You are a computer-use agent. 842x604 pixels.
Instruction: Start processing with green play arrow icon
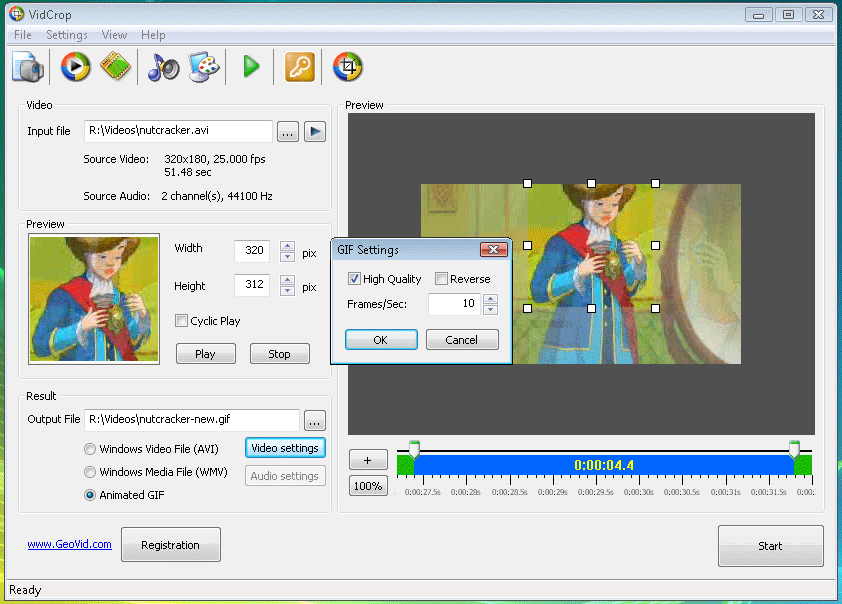(251, 67)
